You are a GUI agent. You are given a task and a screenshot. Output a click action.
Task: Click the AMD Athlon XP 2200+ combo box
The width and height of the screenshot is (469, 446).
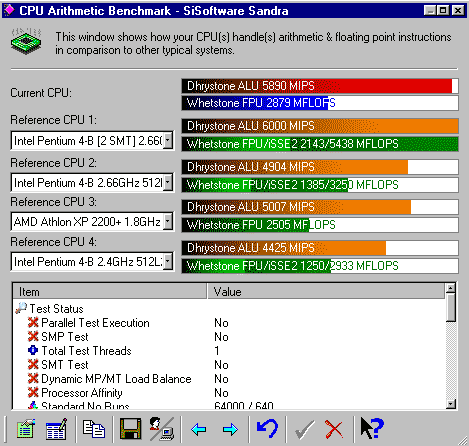click(x=92, y=221)
